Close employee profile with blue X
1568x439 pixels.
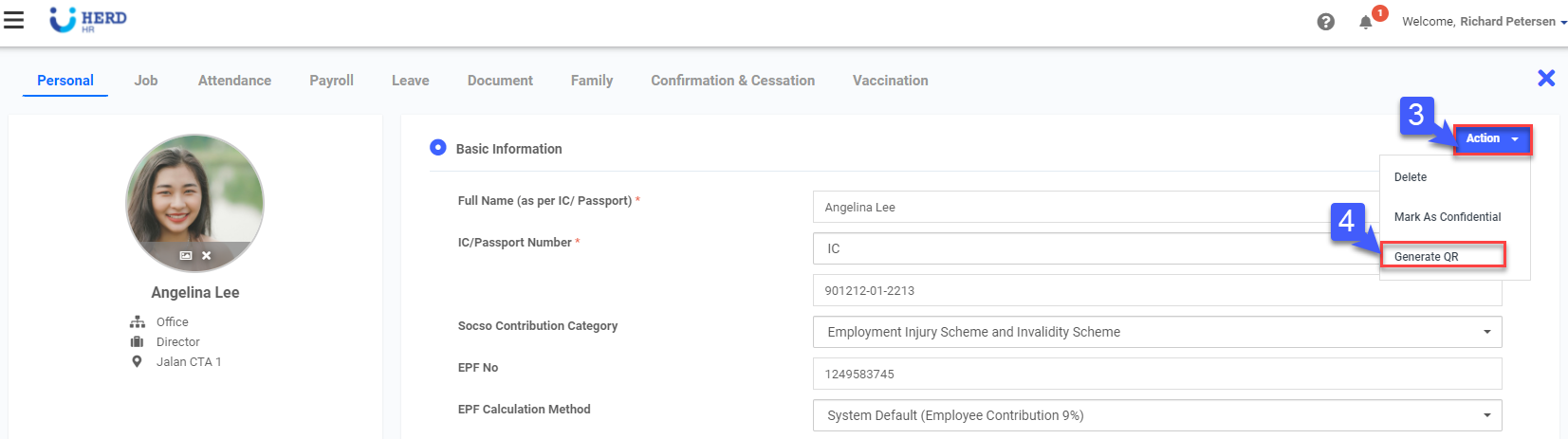click(1546, 79)
